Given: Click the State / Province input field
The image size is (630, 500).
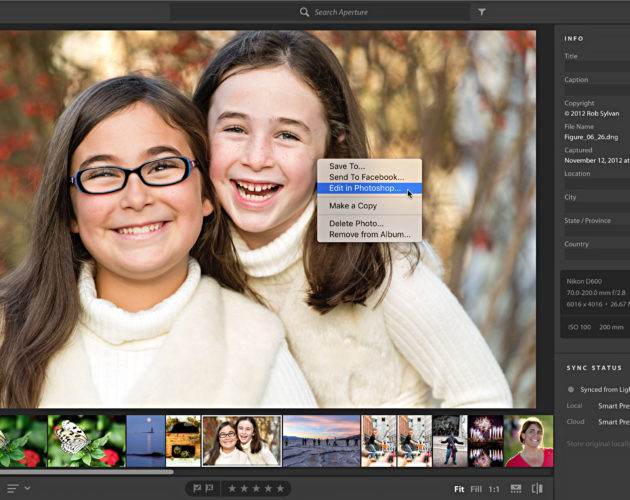Looking at the screenshot, I should coord(597,231).
